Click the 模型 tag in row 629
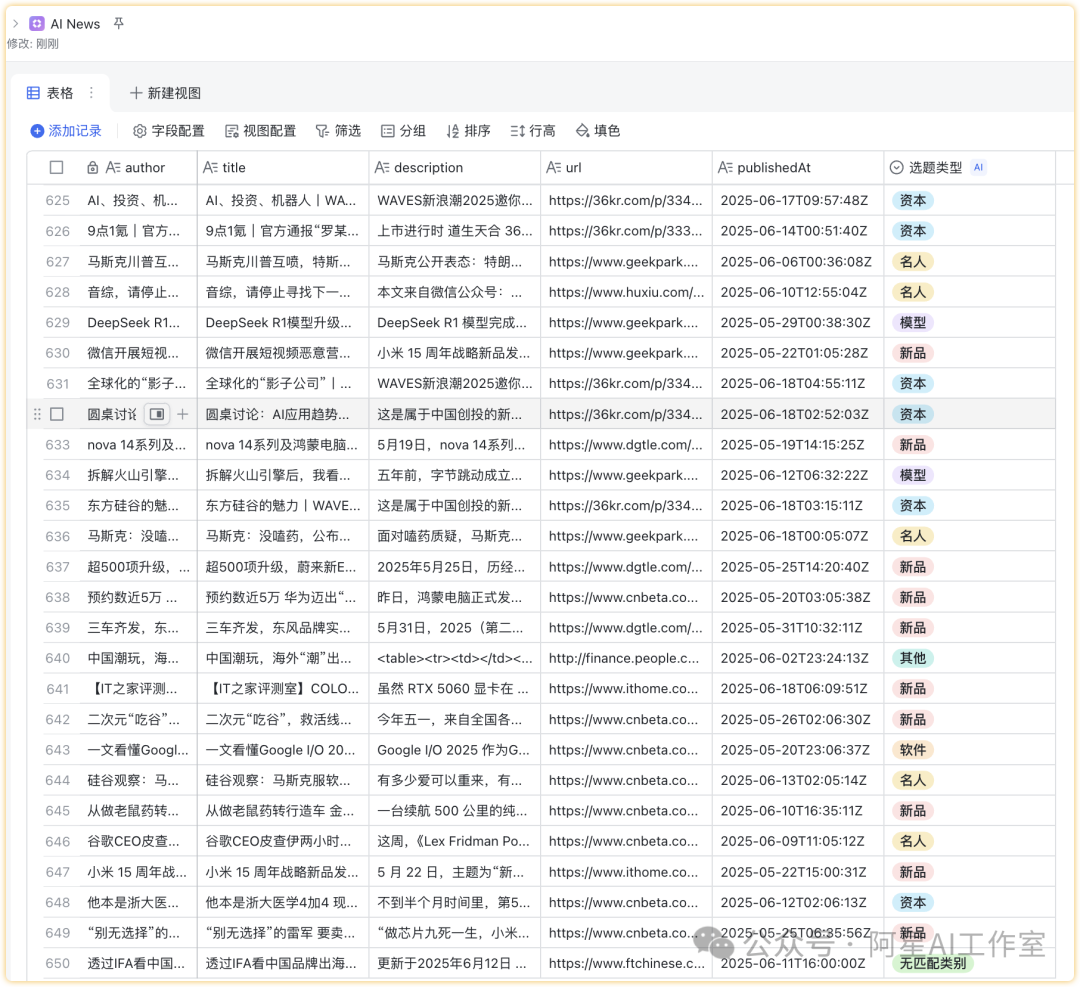 [913, 322]
